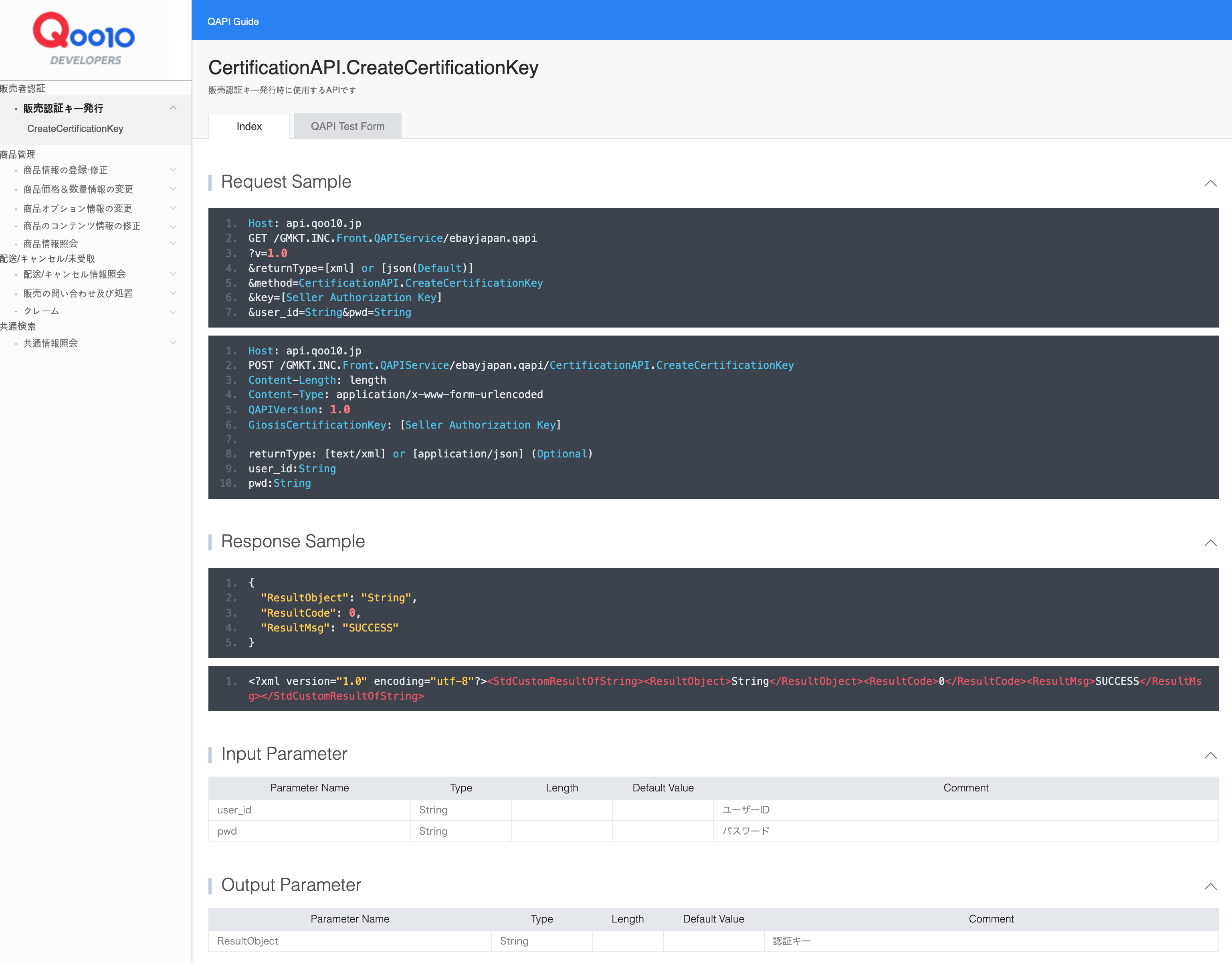This screenshot has height=963, width=1232.
Task: Click the QAPI Guide header link
Action: pyautogui.click(x=233, y=21)
